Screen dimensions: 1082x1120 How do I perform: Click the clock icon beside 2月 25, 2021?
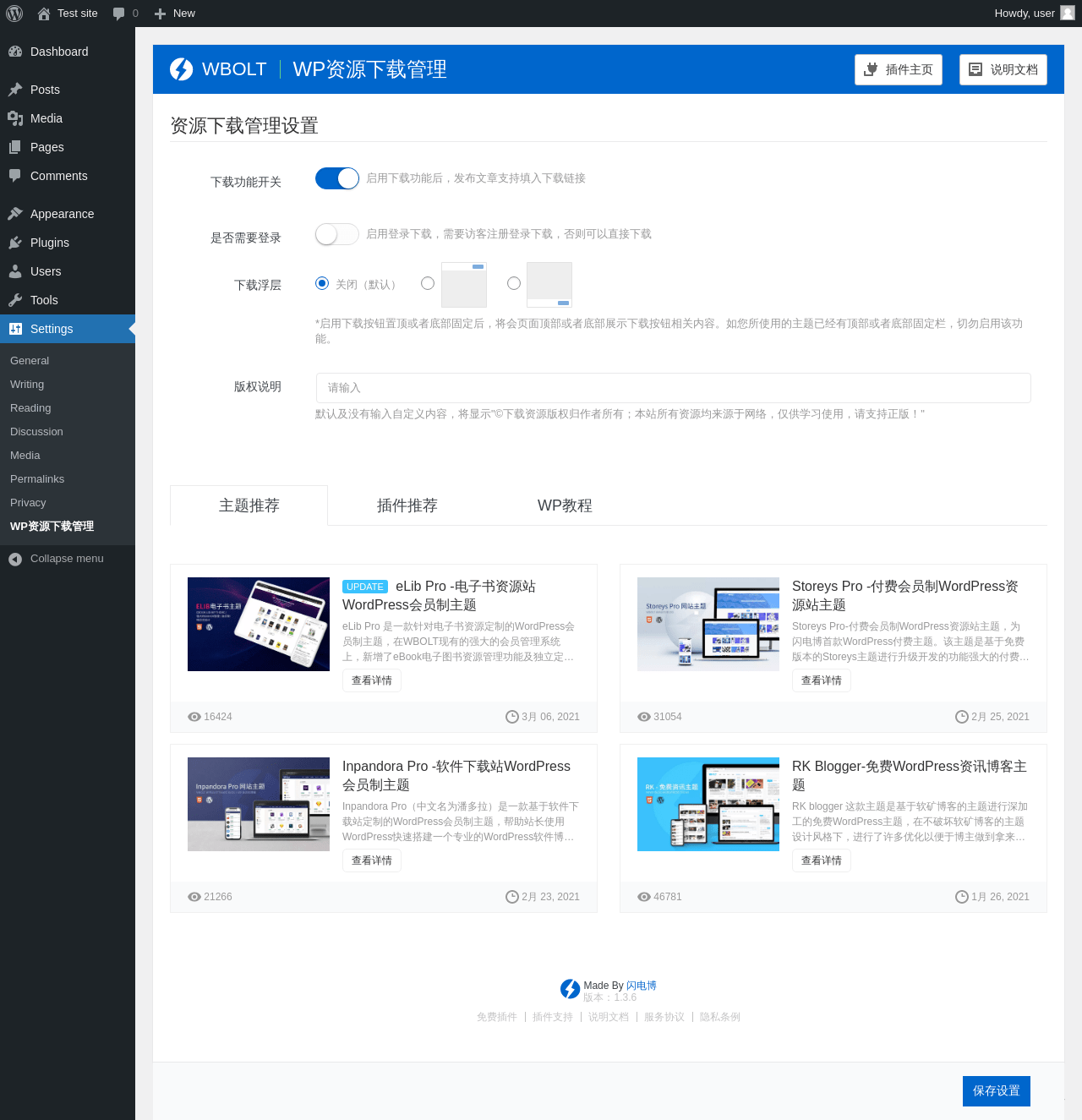(x=962, y=717)
